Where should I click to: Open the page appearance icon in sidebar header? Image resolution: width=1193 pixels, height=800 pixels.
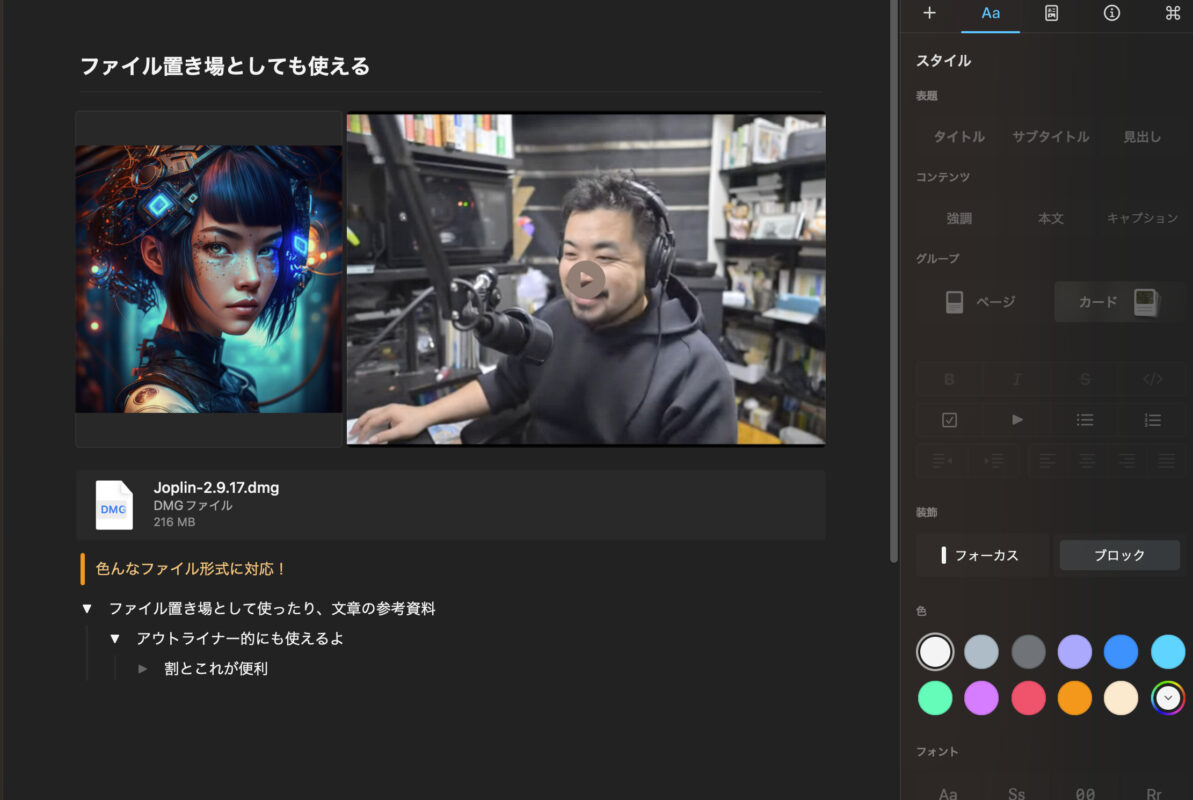pos(1051,13)
